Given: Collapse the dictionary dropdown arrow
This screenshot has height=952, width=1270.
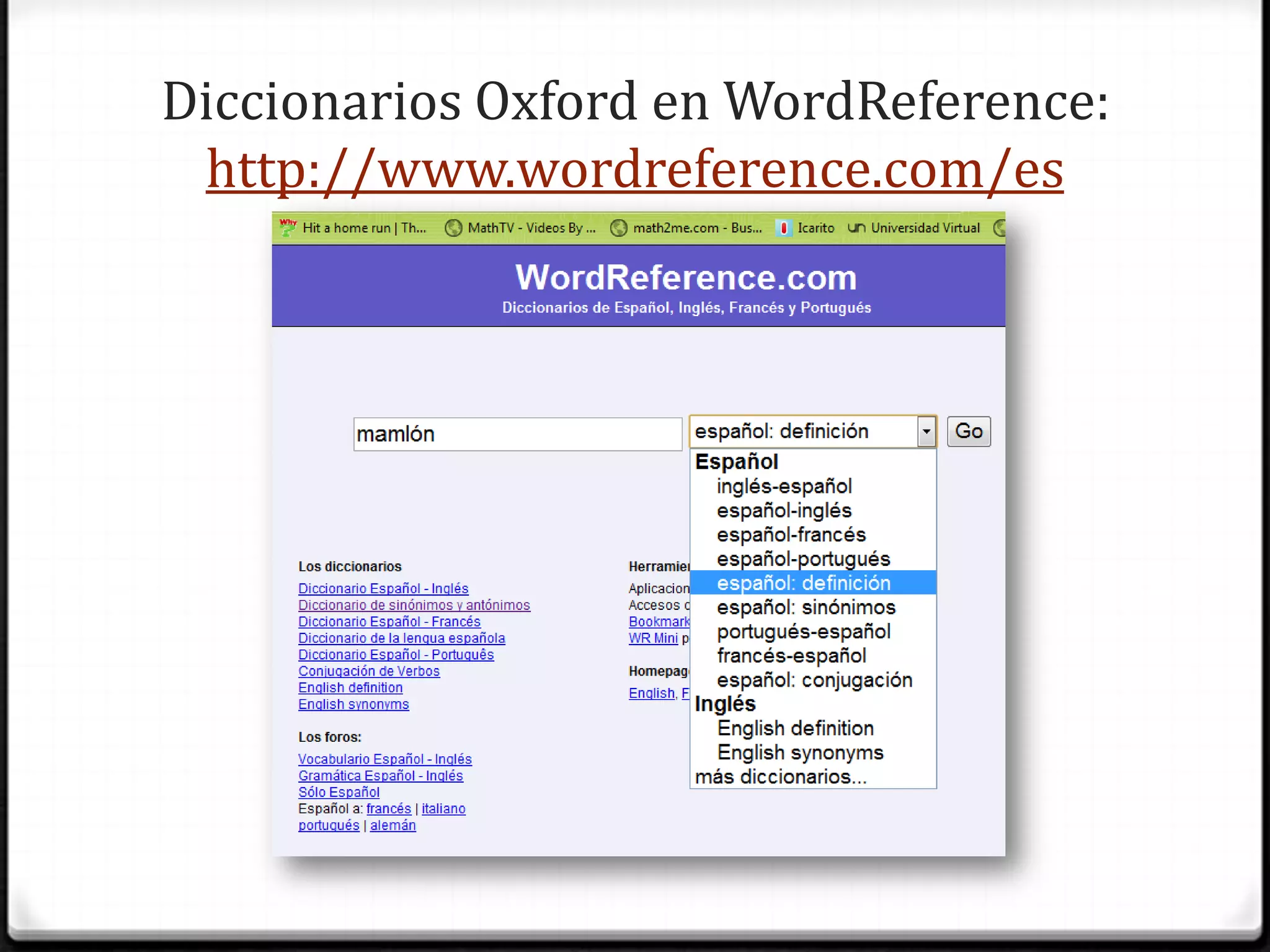Looking at the screenshot, I should click(x=926, y=431).
